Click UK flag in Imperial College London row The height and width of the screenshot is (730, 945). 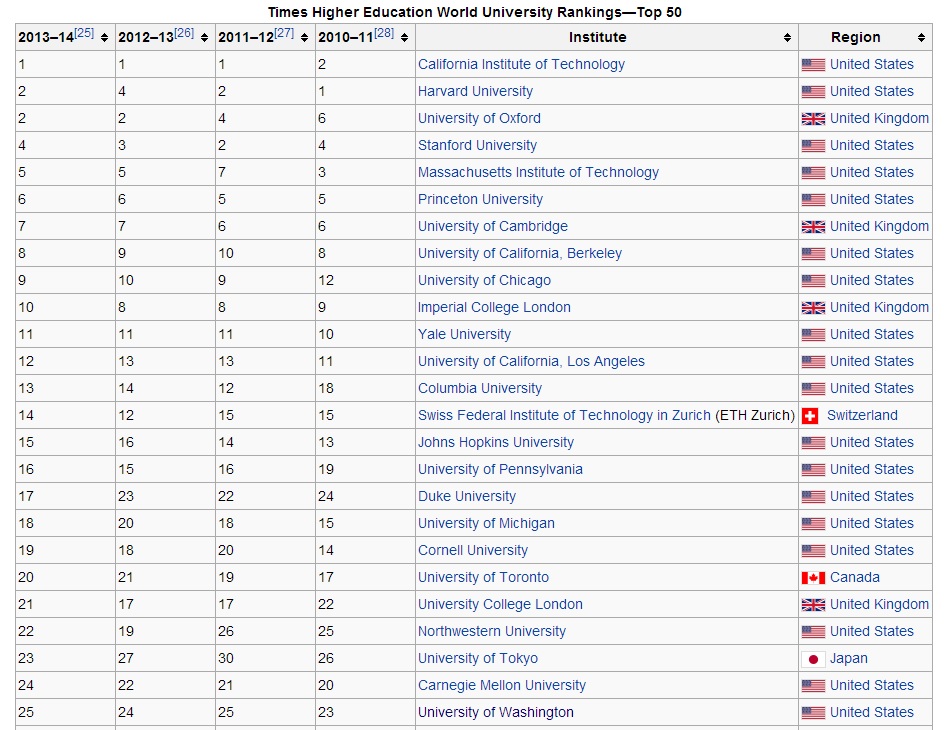(x=814, y=307)
